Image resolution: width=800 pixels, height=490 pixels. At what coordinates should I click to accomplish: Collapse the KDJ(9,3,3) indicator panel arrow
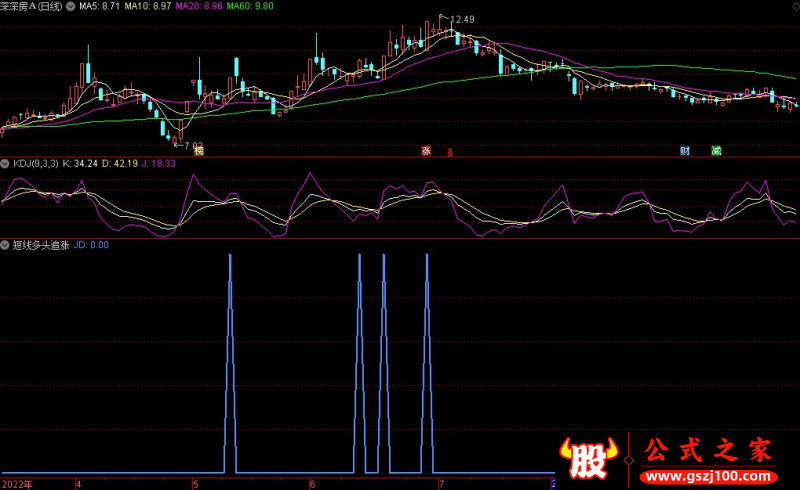tap(5, 163)
